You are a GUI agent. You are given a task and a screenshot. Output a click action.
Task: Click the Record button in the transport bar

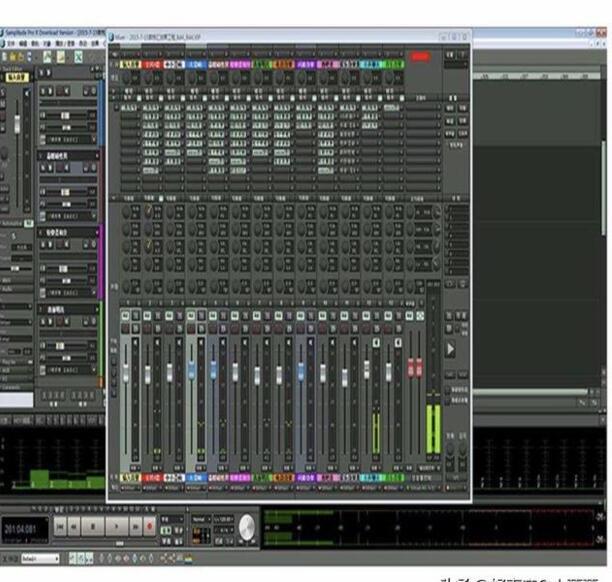149,527
